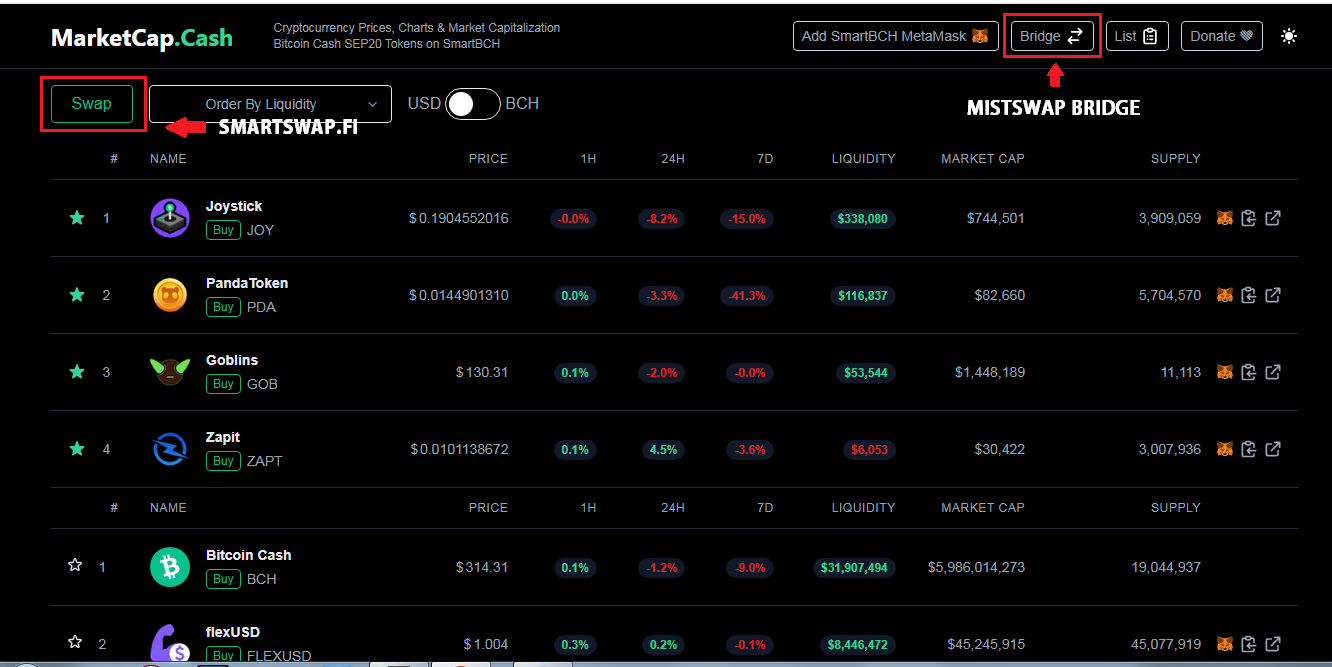
Task: Add PandaToken to MetaMask via fox icon
Action: click(1224, 295)
